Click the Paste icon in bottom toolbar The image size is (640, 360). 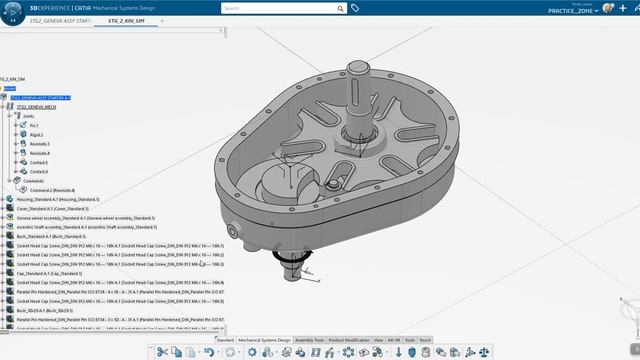[190, 352]
